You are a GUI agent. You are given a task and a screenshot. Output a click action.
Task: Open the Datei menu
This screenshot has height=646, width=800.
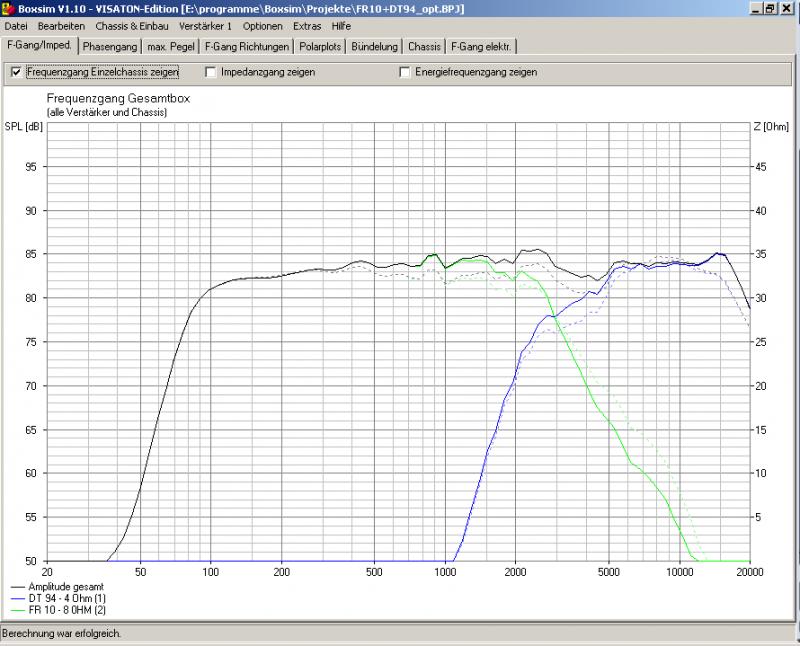coord(16,26)
